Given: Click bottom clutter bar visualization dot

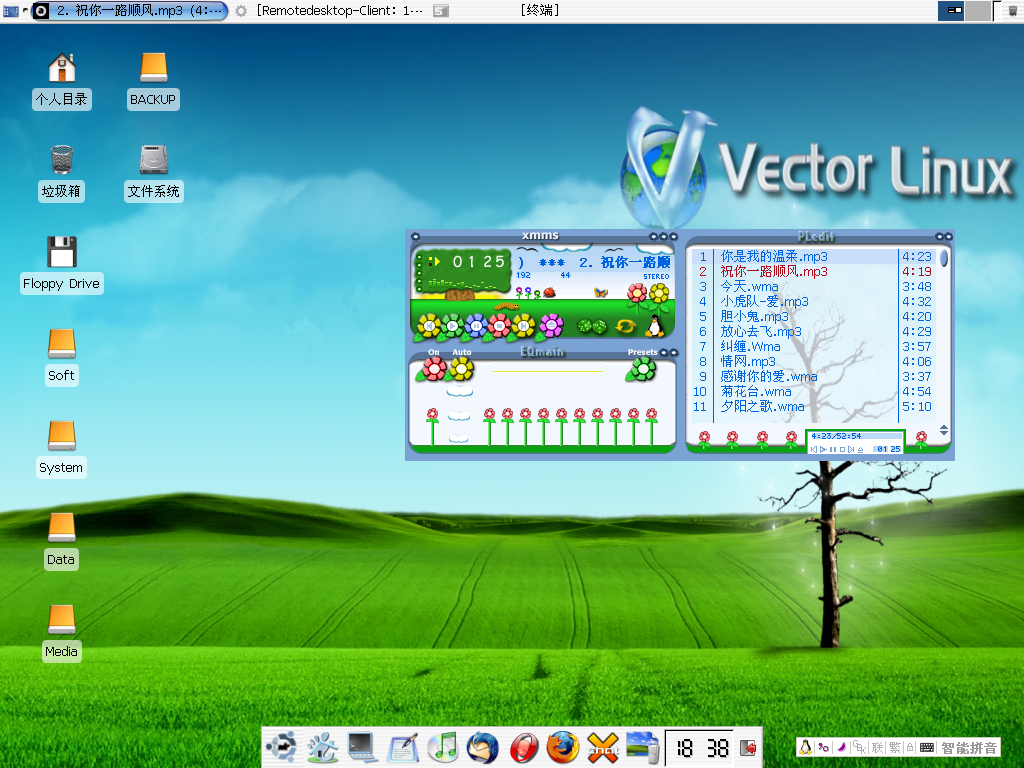Looking at the screenshot, I should [x=419, y=288].
